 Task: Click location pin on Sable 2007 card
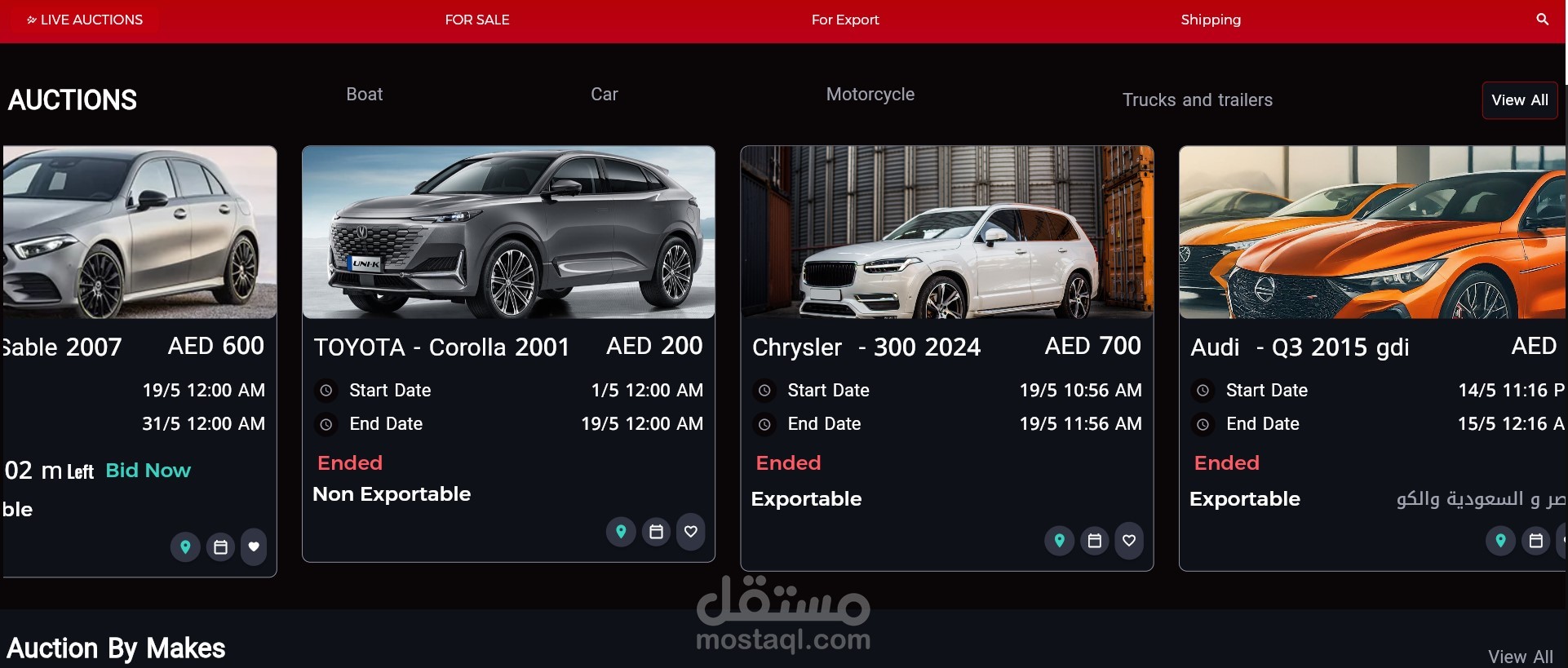(x=185, y=546)
